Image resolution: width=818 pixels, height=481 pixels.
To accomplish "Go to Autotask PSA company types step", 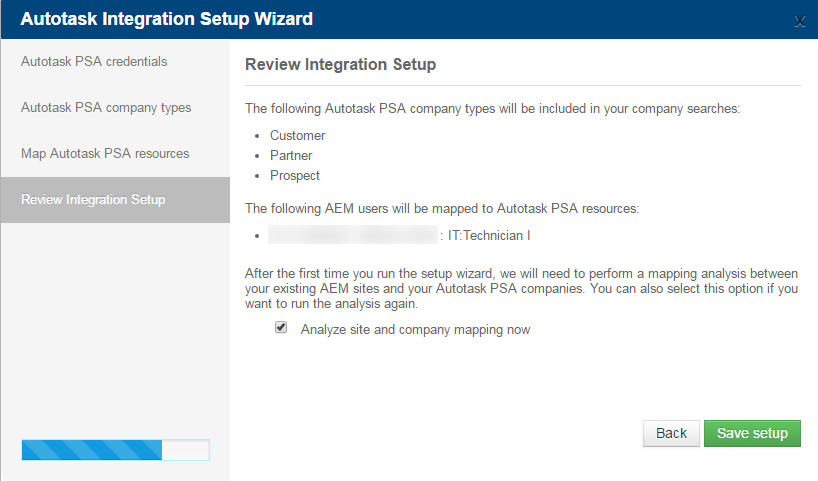I will coord(106,107).
